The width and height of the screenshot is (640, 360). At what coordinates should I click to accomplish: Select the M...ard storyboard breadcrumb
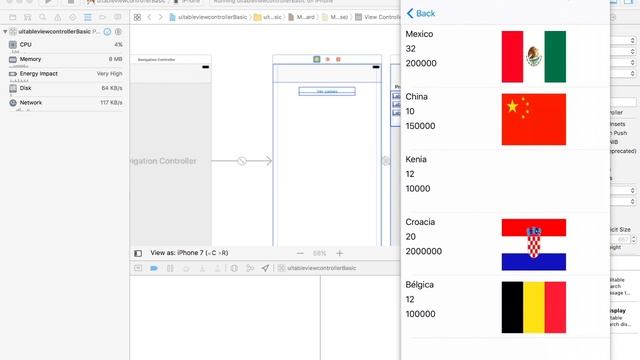click(x=301, y=17)
